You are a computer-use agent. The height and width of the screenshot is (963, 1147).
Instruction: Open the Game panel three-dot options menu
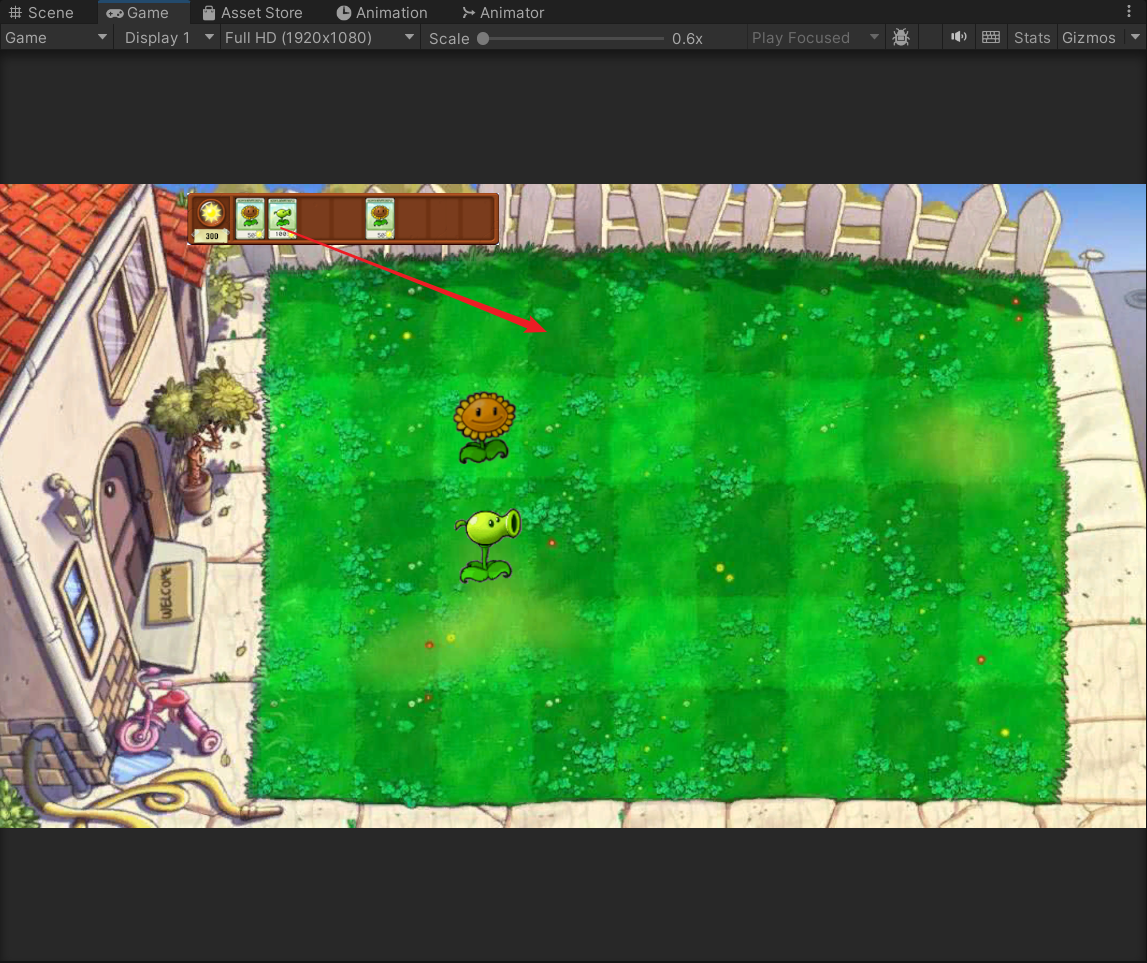click(1130, 12)
